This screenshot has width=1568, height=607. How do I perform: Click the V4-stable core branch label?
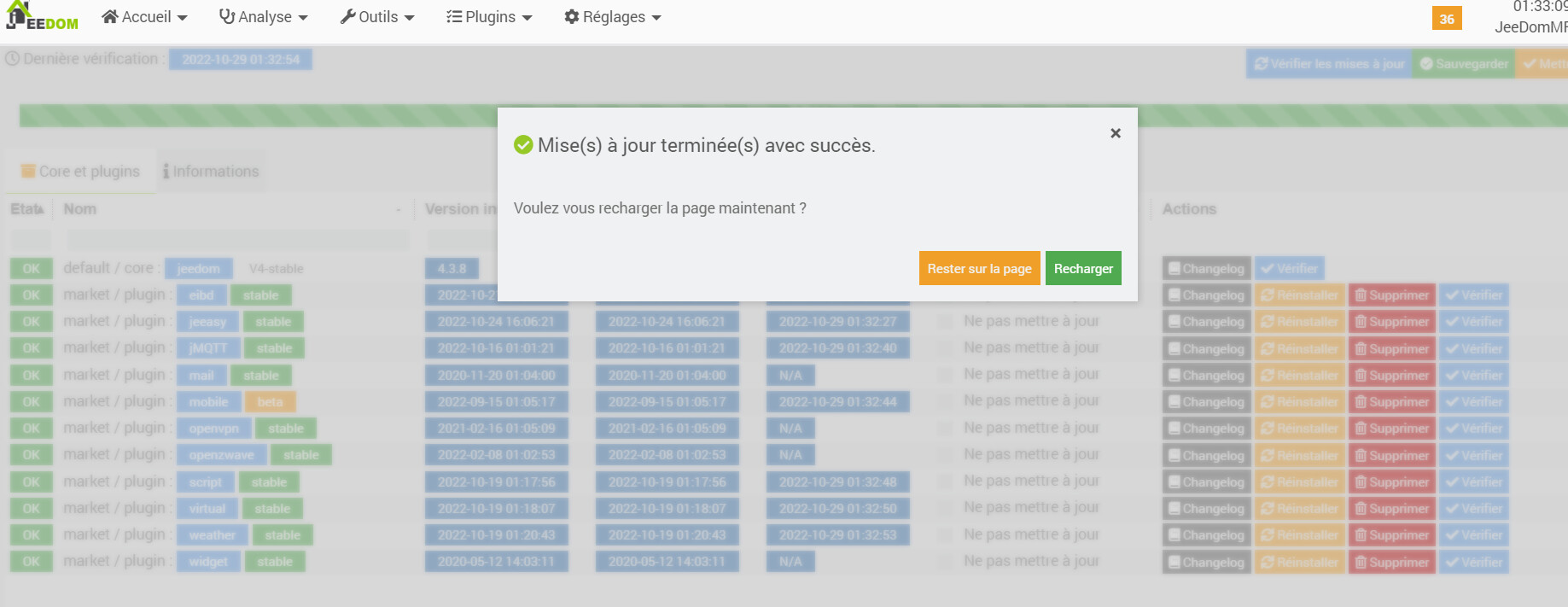pyautogui.click(x=276, y=269)
